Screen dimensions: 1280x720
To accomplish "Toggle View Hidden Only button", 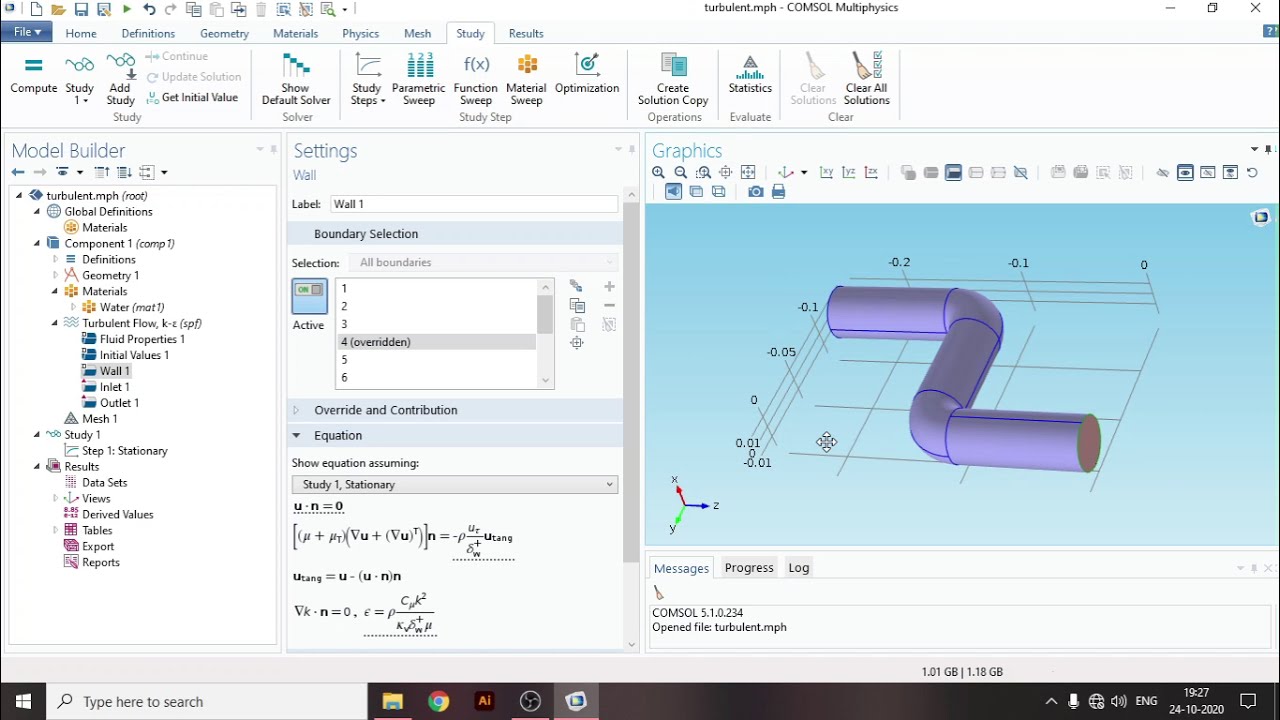I will pos(1207,173).
